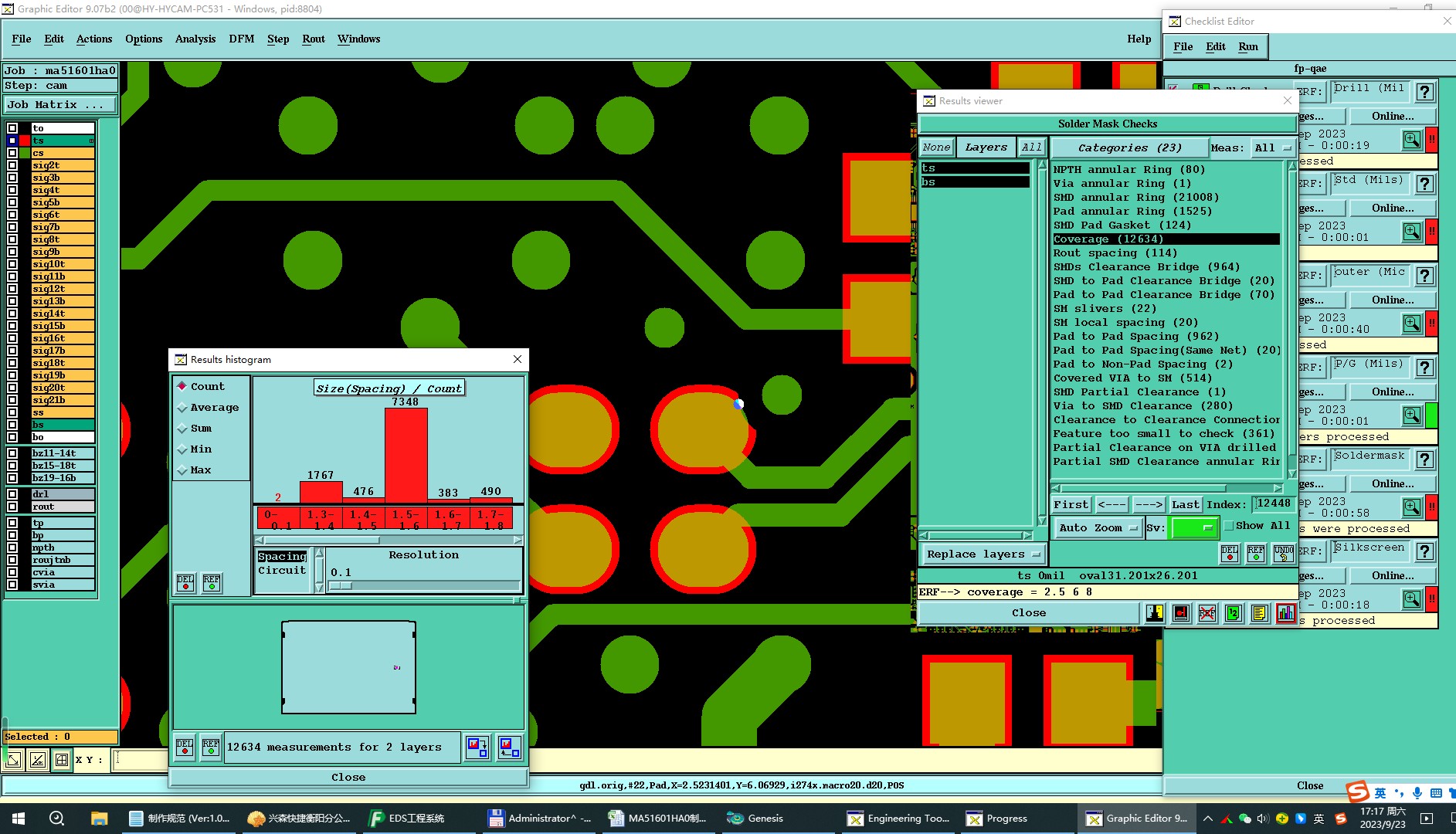
Task: Close the Results histogram via Close button
Action: (x=348, y=778)
